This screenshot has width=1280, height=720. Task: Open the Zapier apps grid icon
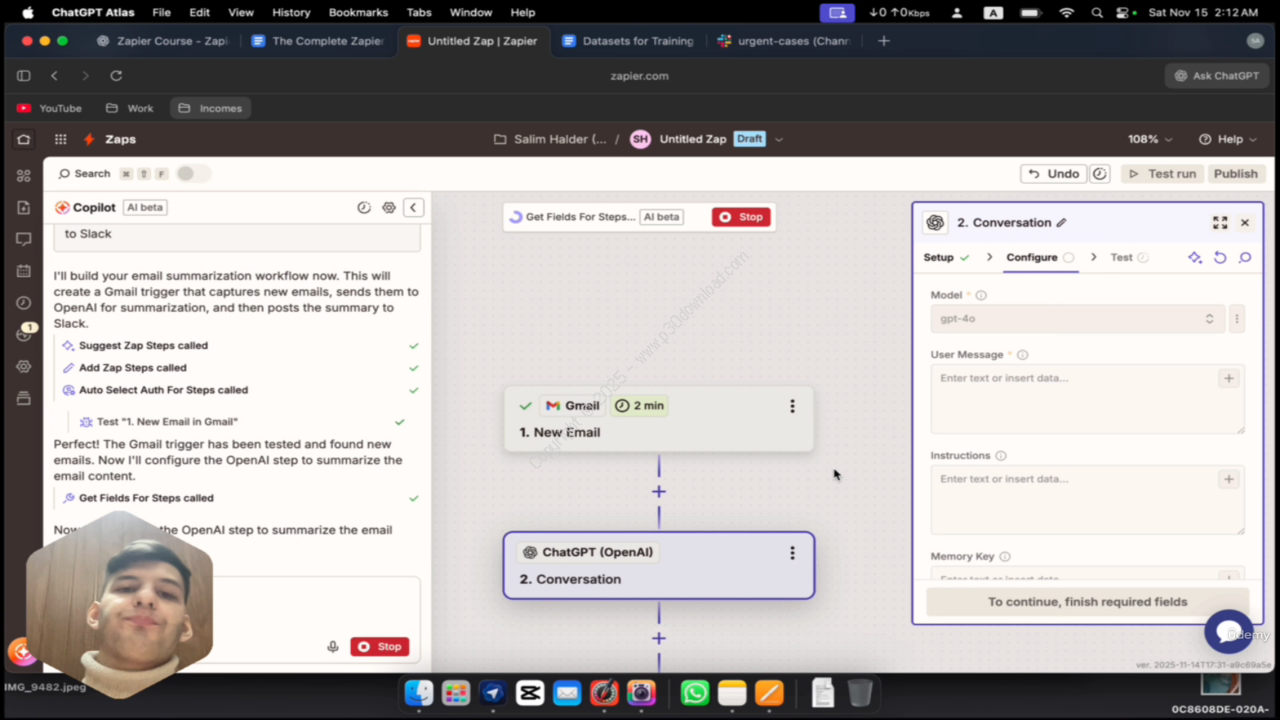coord(61,140)
